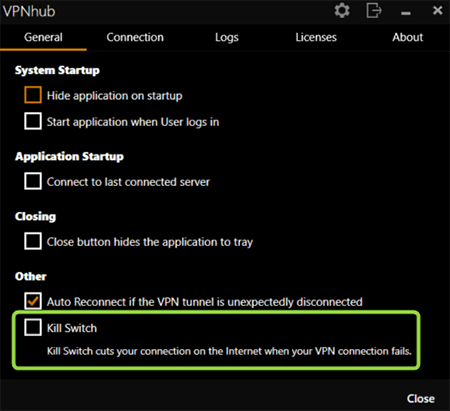Click the logout door-arrow icon
Viewport: 450px width, 411px height.
374,10
